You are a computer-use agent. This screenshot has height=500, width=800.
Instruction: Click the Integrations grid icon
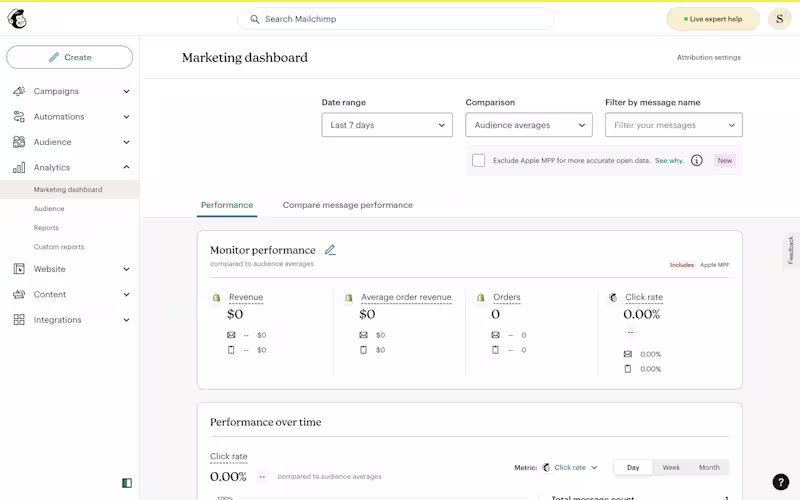(x=19, y=320)
